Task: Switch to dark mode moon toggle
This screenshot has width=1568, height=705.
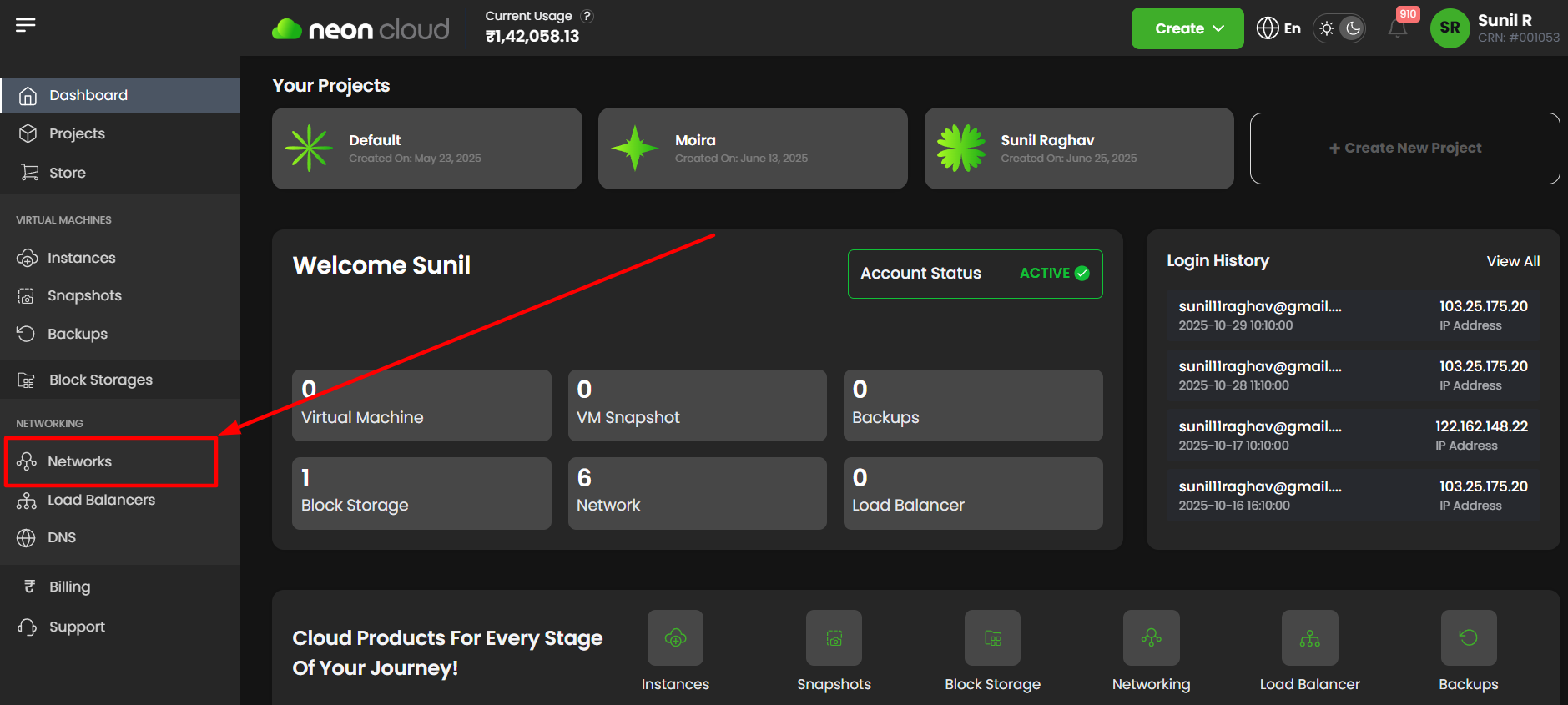Action: coord(1352,28)
